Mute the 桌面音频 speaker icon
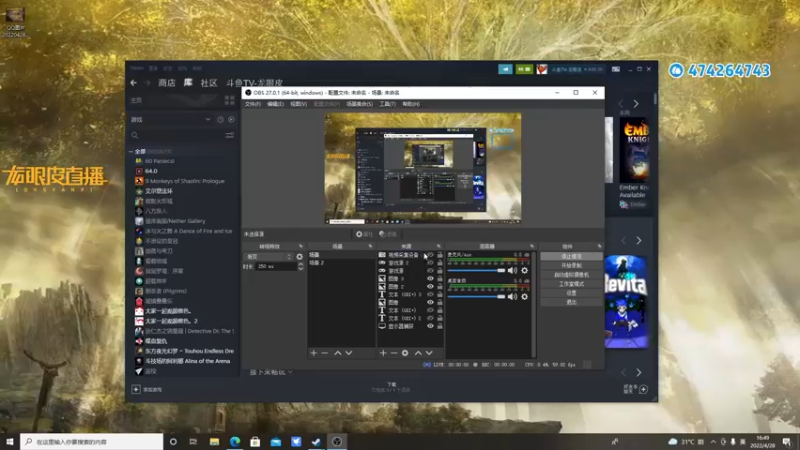This screenshot has height=450, width=800. coord(512,296)
